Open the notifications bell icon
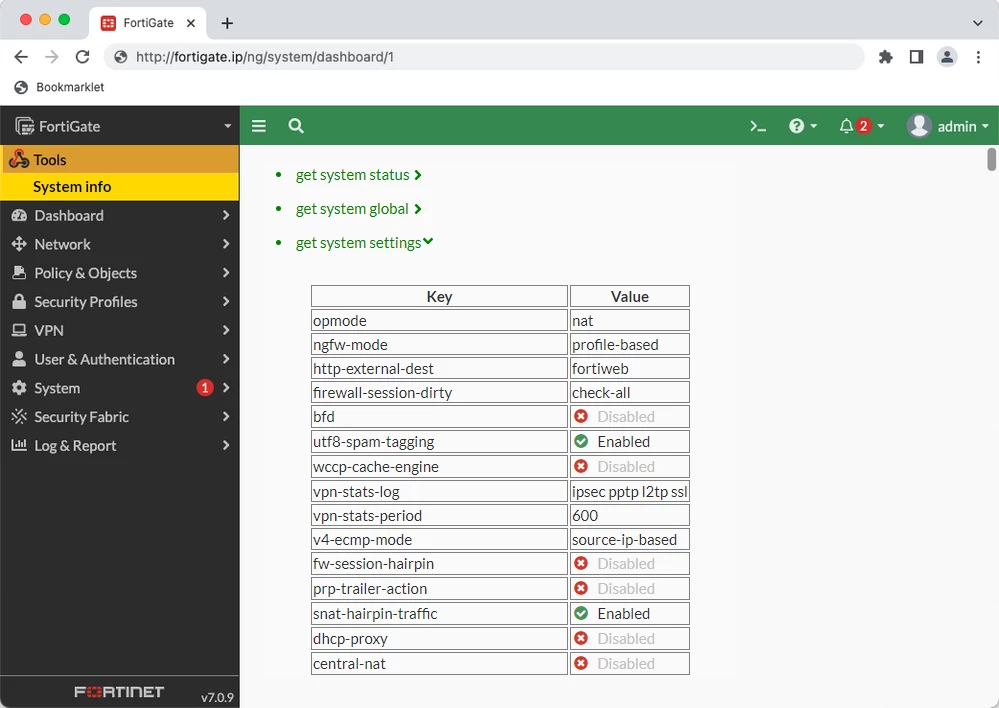 (846, 126)
